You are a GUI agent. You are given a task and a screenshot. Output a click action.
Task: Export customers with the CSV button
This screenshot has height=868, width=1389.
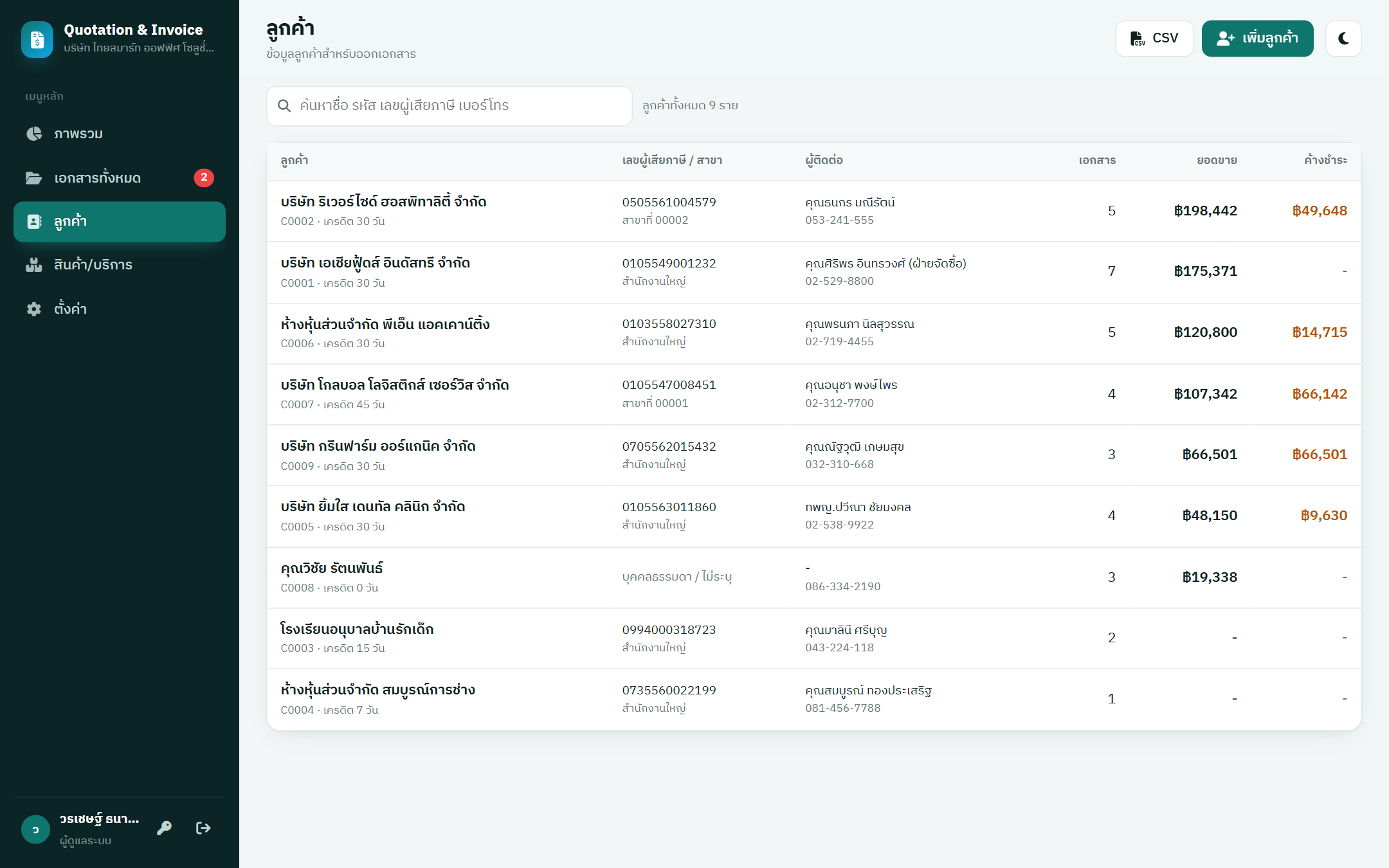click(1154, 39)
